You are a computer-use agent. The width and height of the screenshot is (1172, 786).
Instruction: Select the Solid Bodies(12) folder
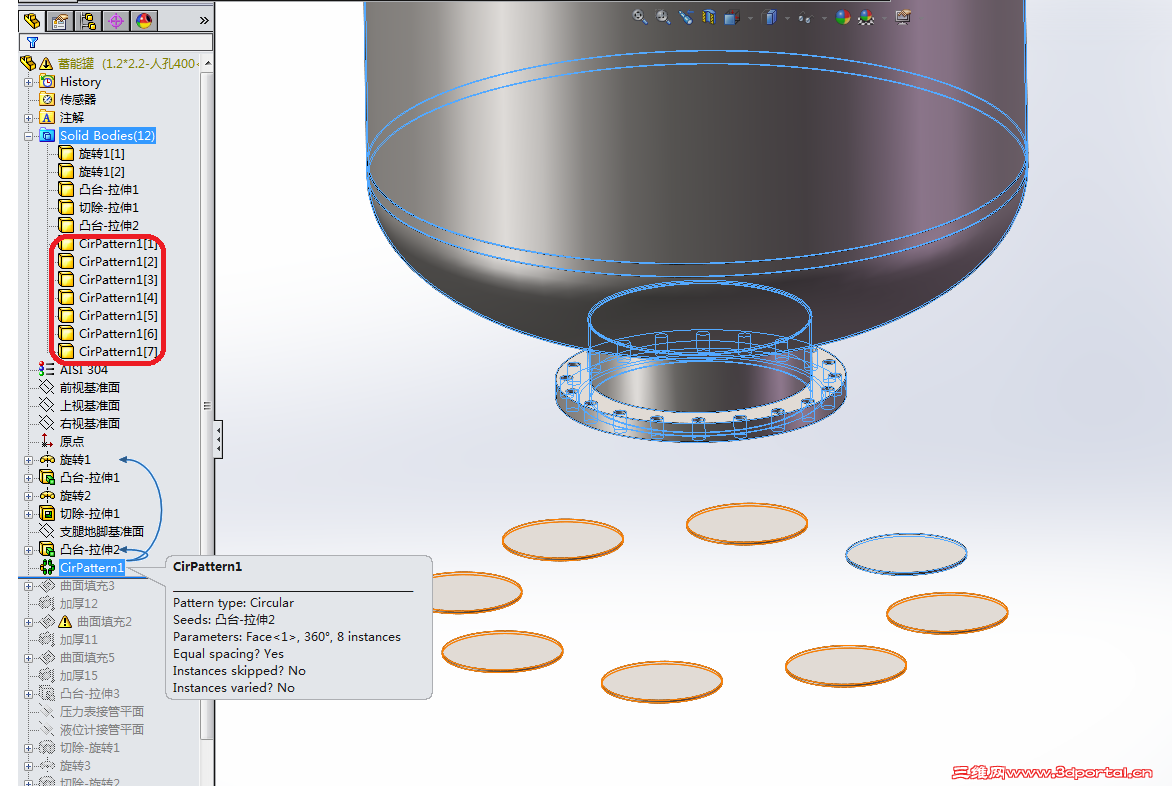click(107, 135)
